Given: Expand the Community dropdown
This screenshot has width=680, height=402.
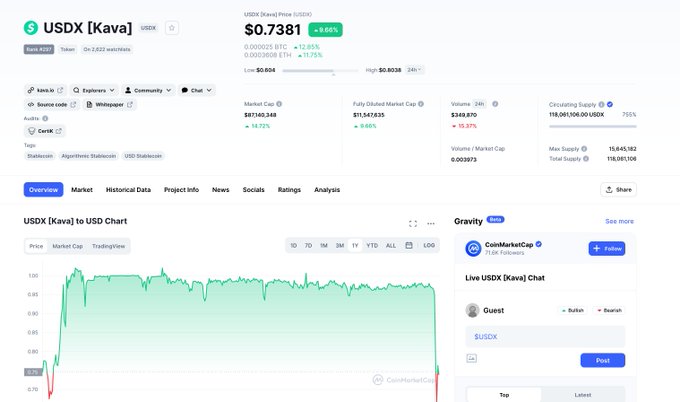Looking at the screenshot, I should pos(148,90).
